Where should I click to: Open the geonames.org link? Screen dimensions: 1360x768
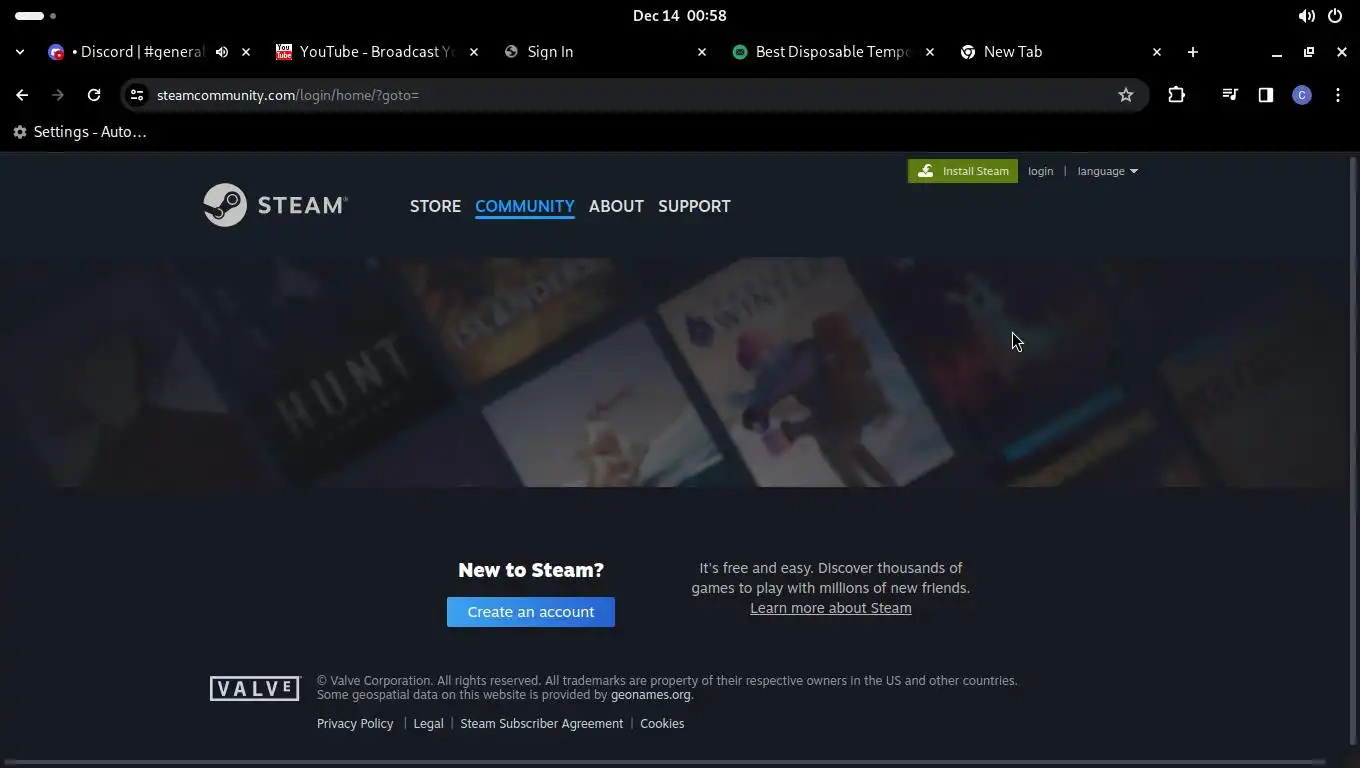[650, 695]
